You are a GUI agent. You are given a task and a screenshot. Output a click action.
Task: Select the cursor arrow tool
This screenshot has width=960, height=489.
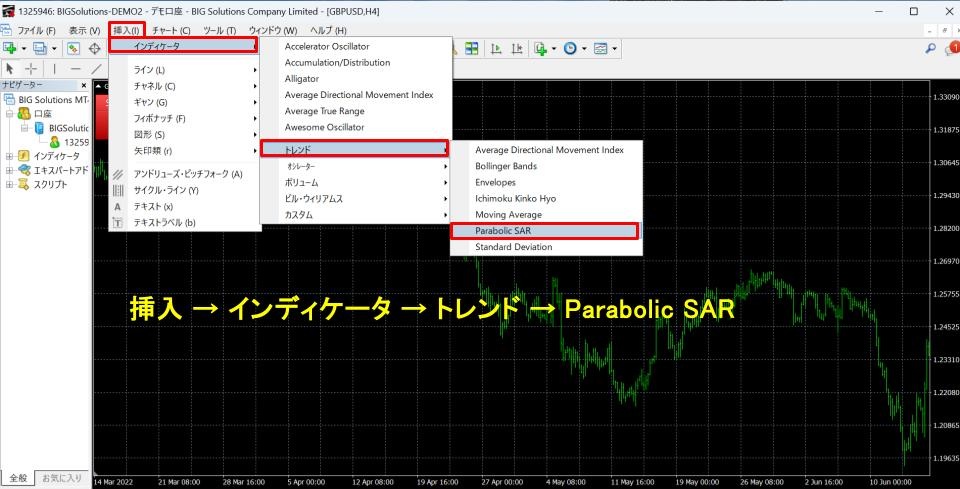pyautogui.click(x=10, y=69)
